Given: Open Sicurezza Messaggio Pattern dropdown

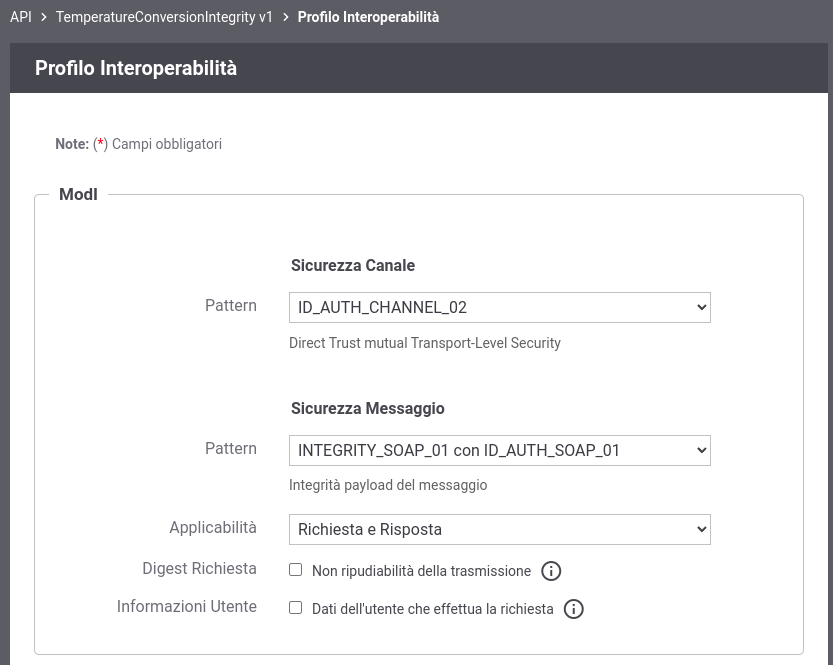Looking at the screenshot, I should click(x=499, y=450).
